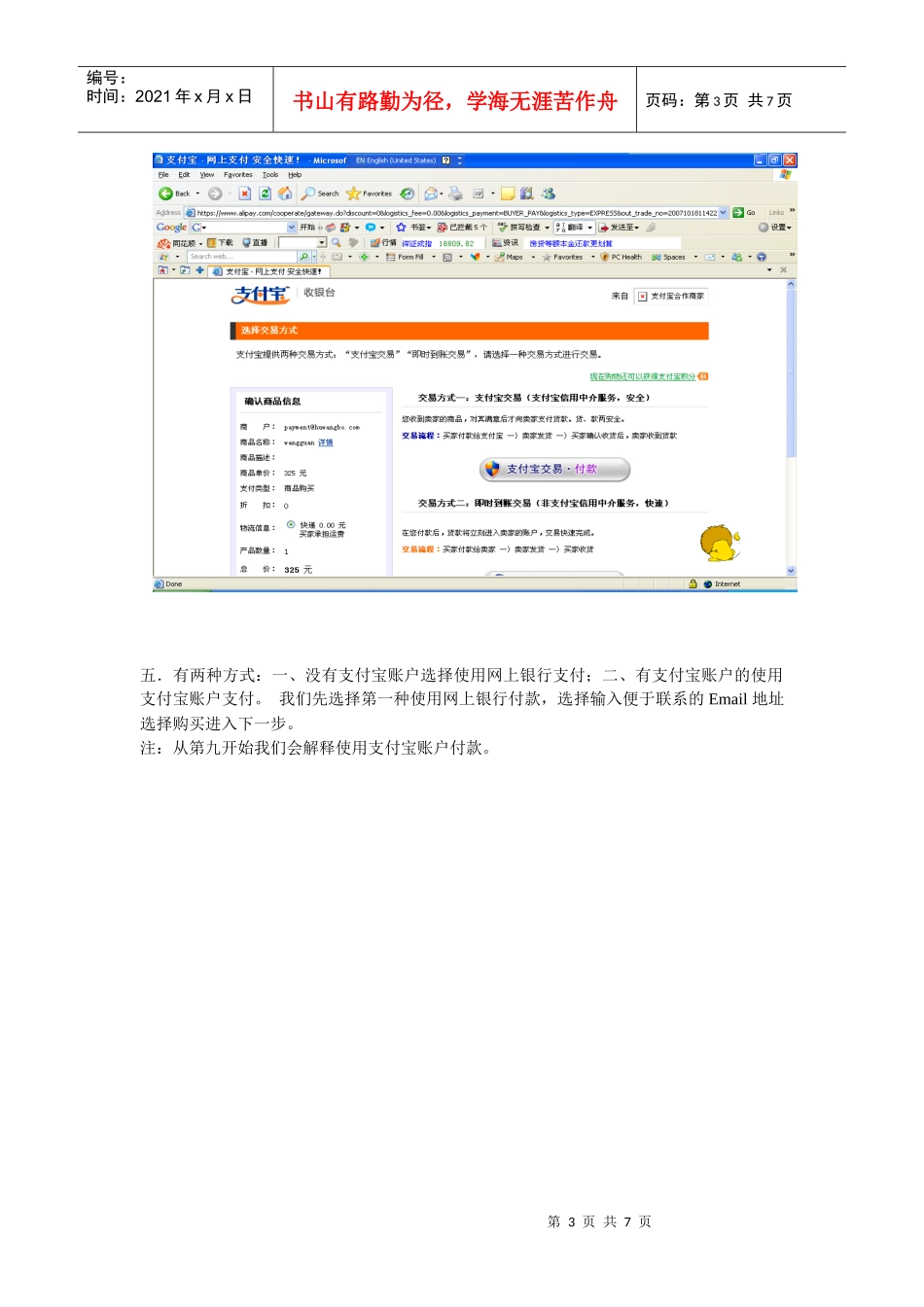Click the Maps toolbar button

click(509, 258)
